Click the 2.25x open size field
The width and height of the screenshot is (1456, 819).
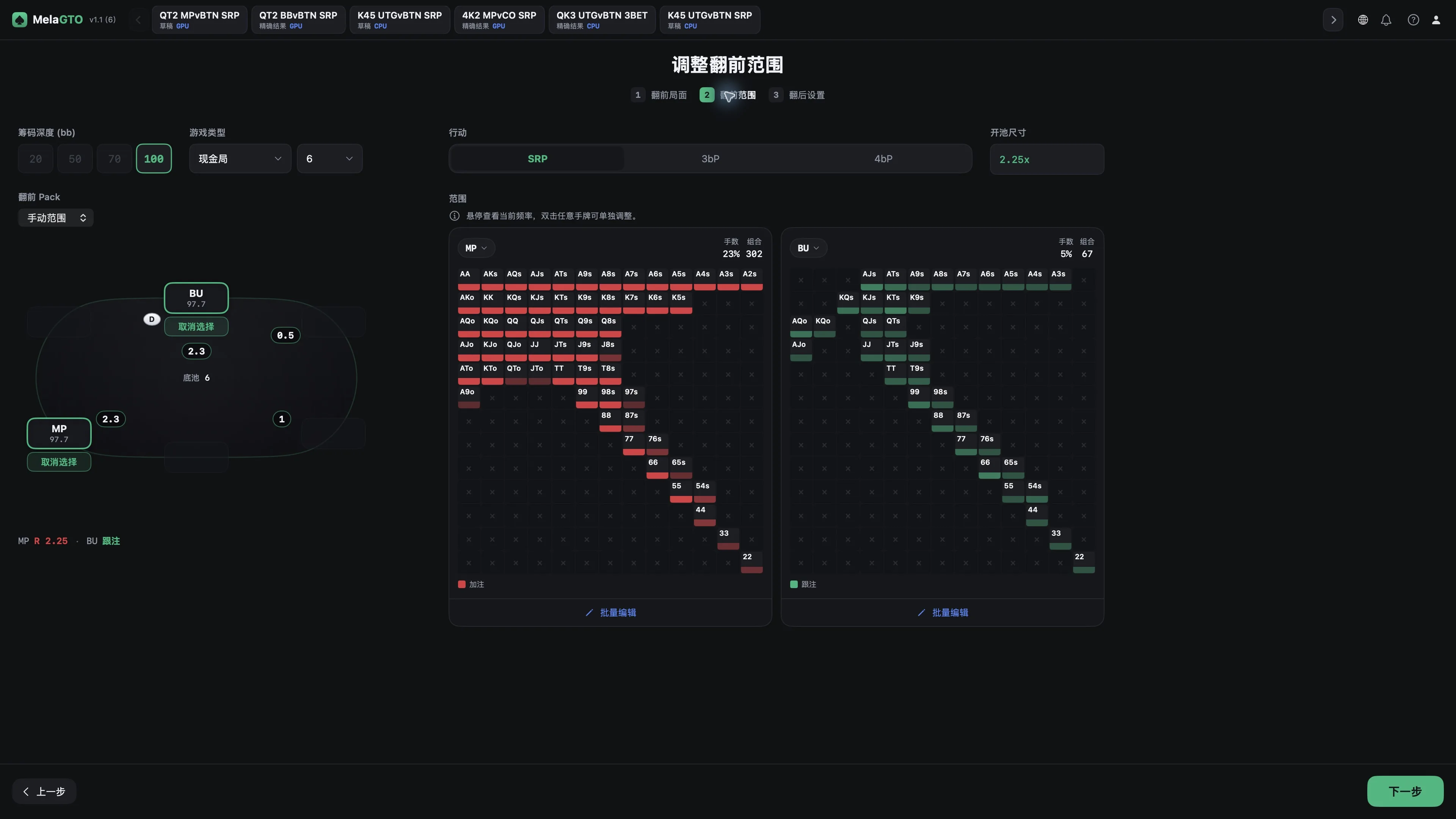pos(1047,159)
